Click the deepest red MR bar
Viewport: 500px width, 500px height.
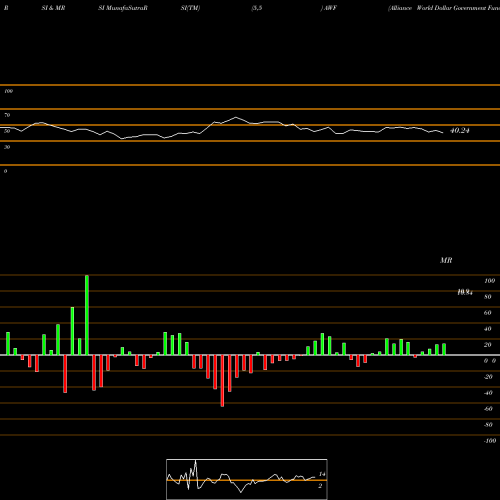coord(222,381)
